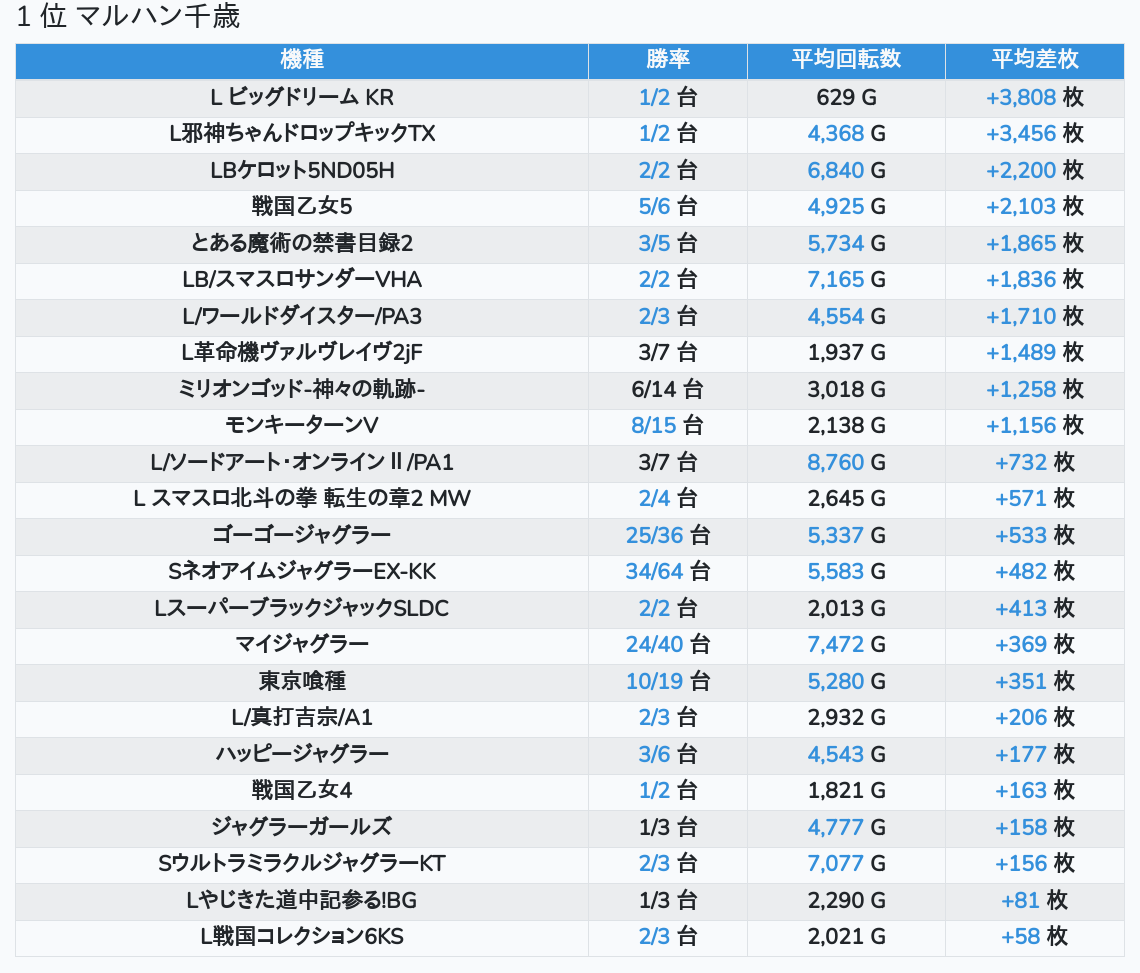Select the +413 枚 difference value

(1035, 608)
